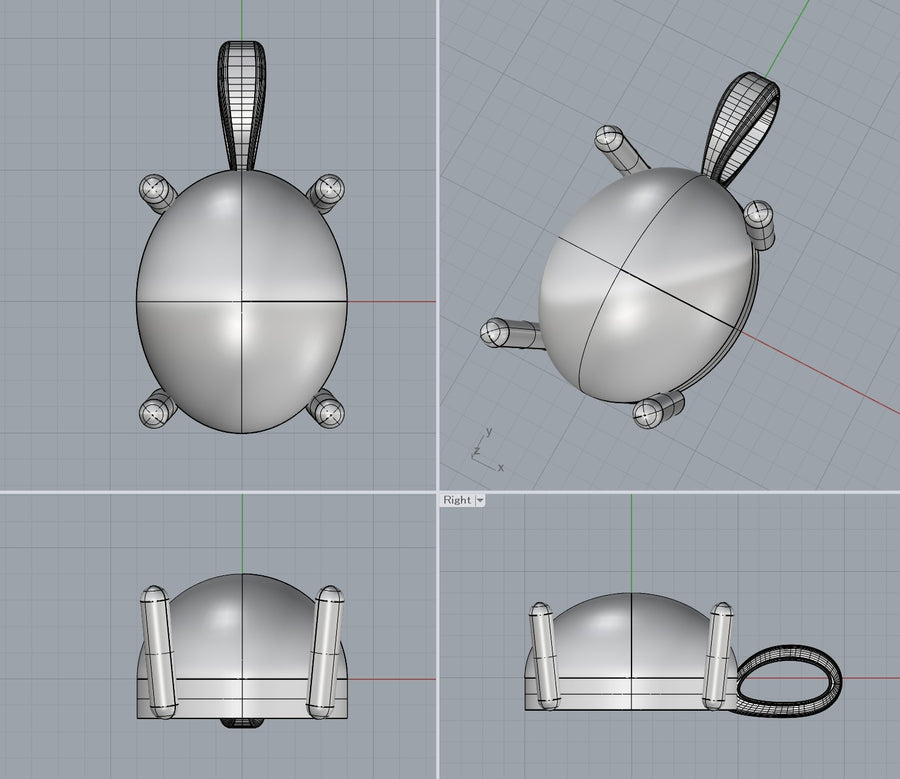Select the lower-left prong in the top-left viewport
This screenshot has width=900, height=779.
click(x=156, y=409)
